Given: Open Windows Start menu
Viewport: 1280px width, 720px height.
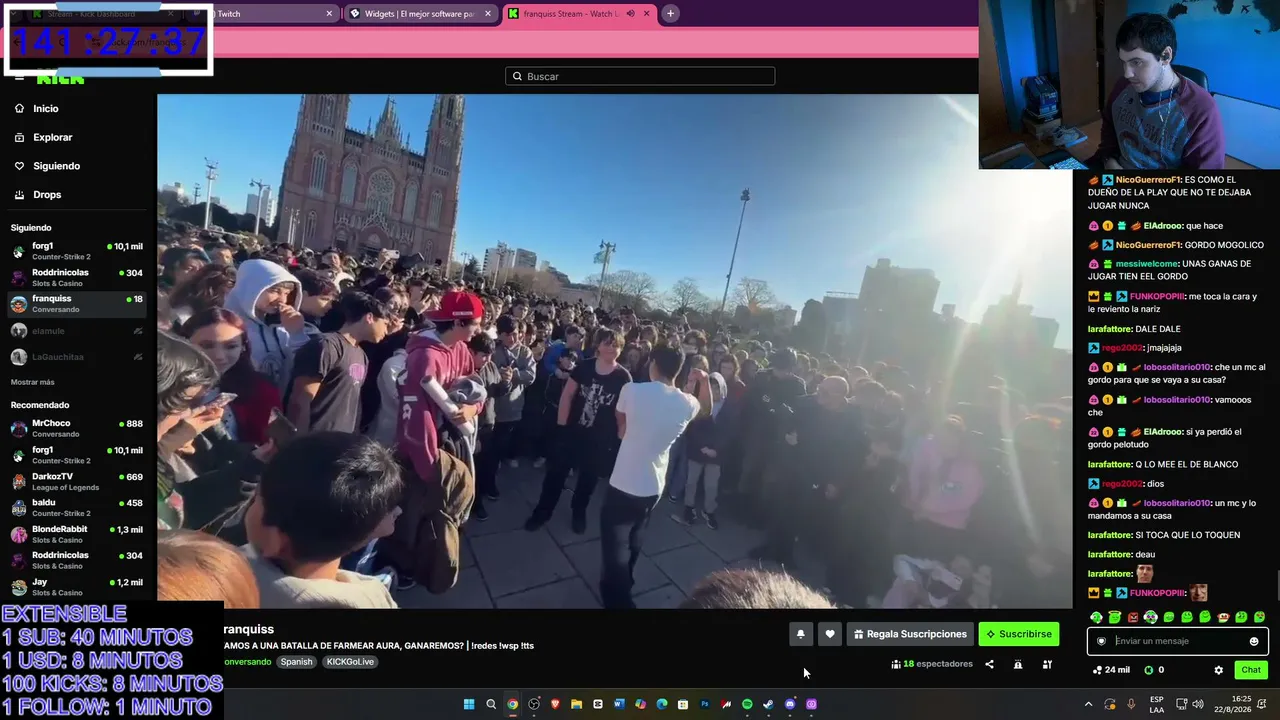Looking at the screenshot, I should coord(469,704).
